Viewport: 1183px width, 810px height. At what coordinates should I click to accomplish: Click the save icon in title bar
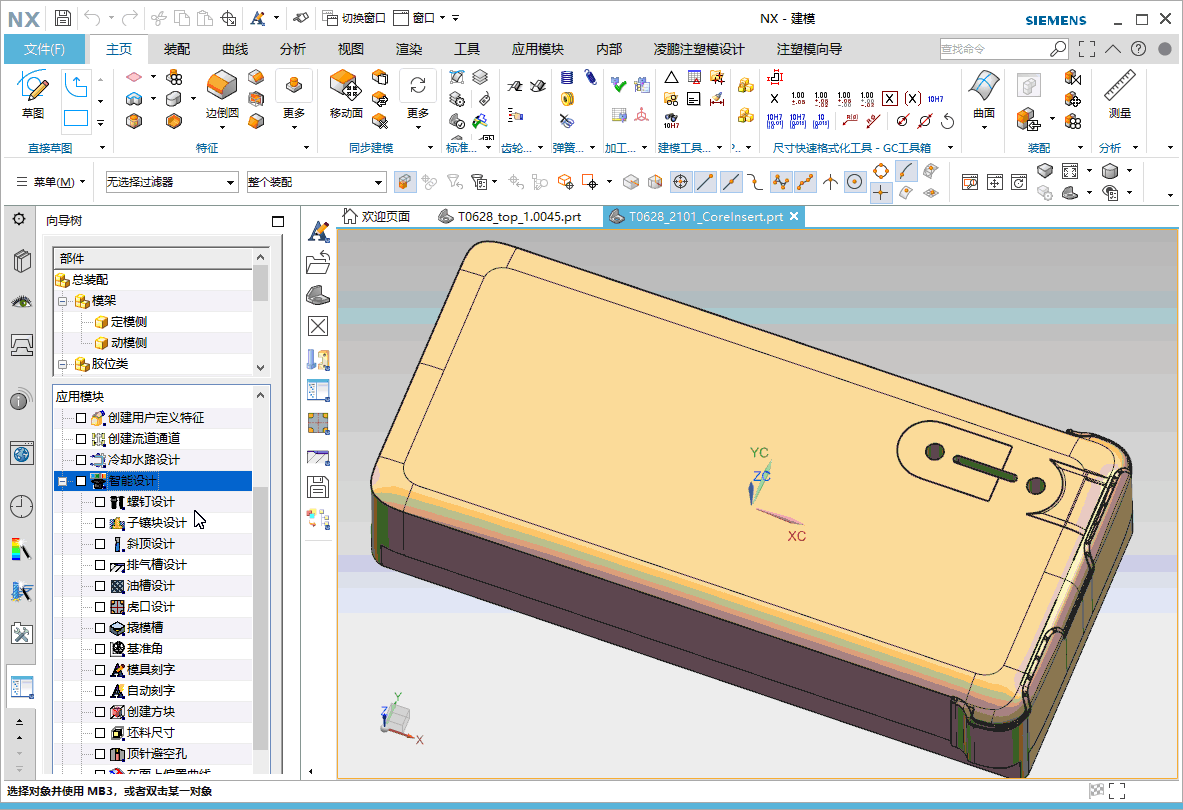(62, 18)
